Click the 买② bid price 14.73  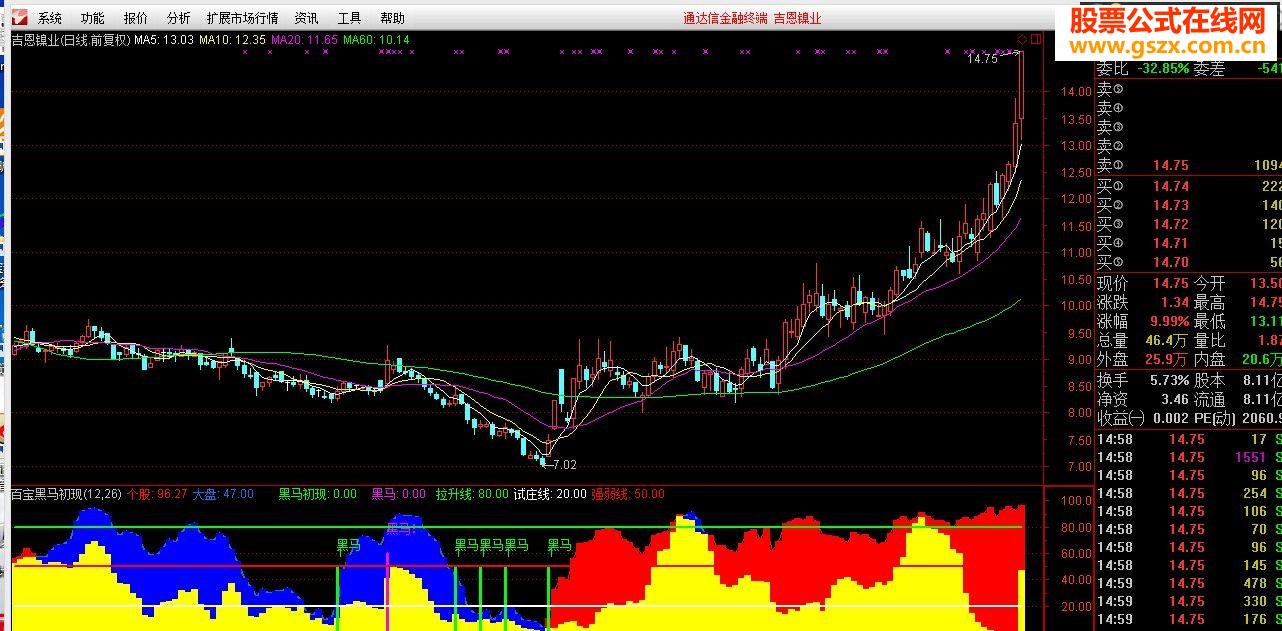[1170, 205]
